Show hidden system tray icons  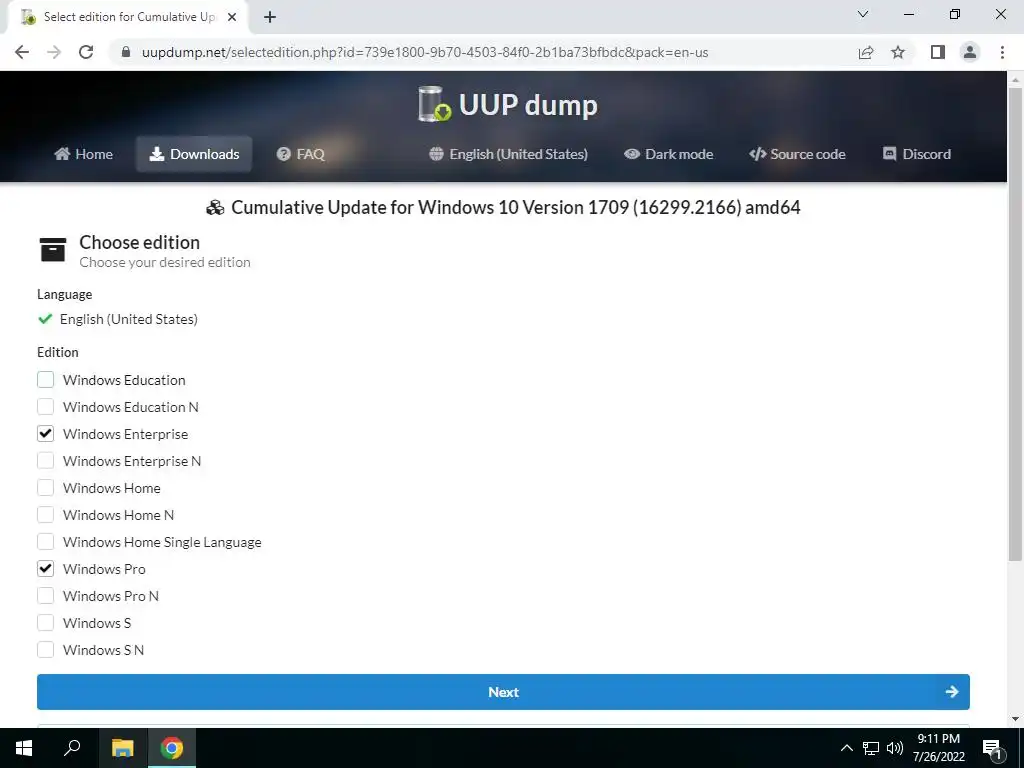coord(846,748)
